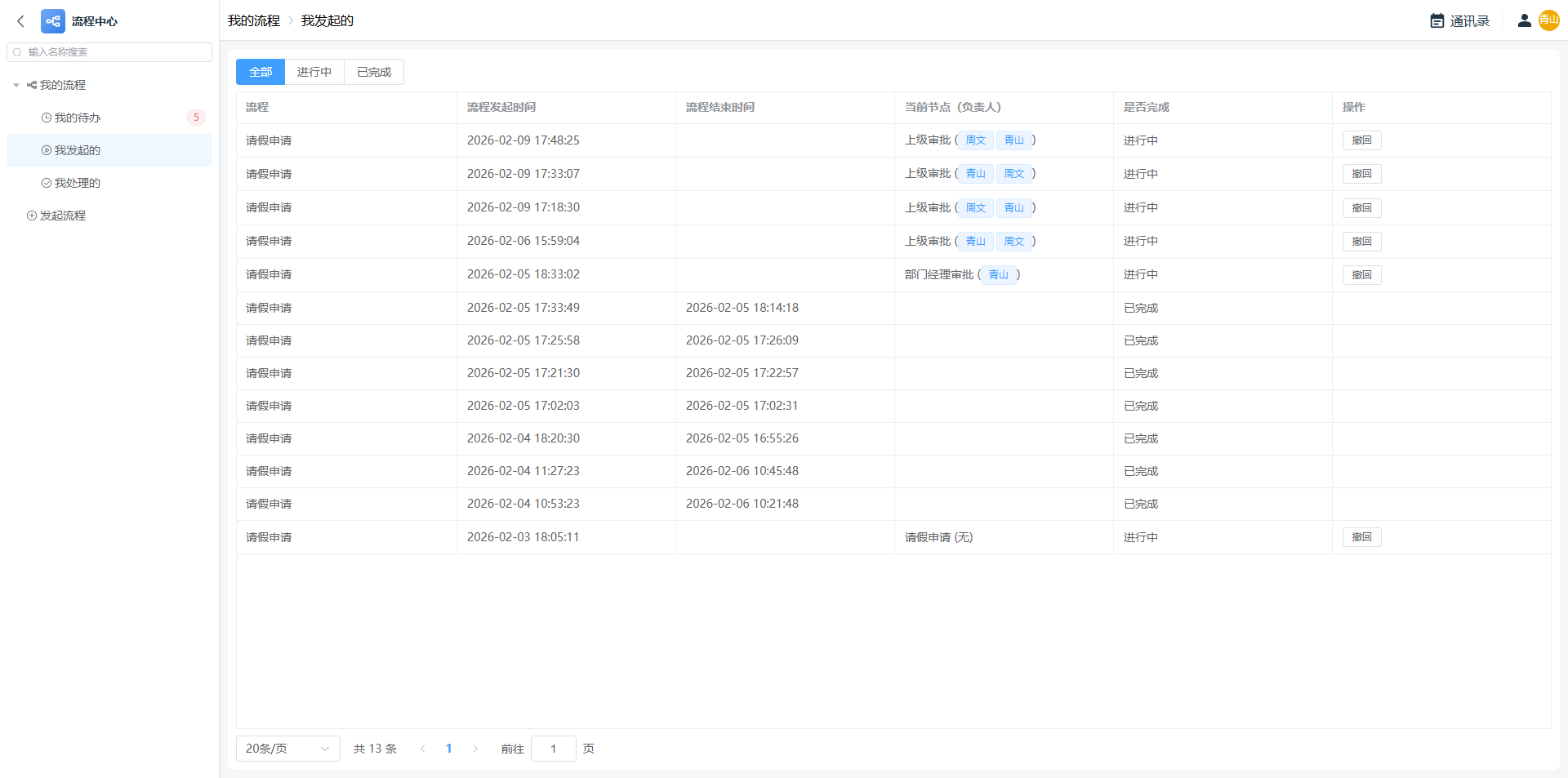Image resolution: width=1568 pixels, height=778 pixels.
Task: Click the previous page arrow
Action: (422, 749)
